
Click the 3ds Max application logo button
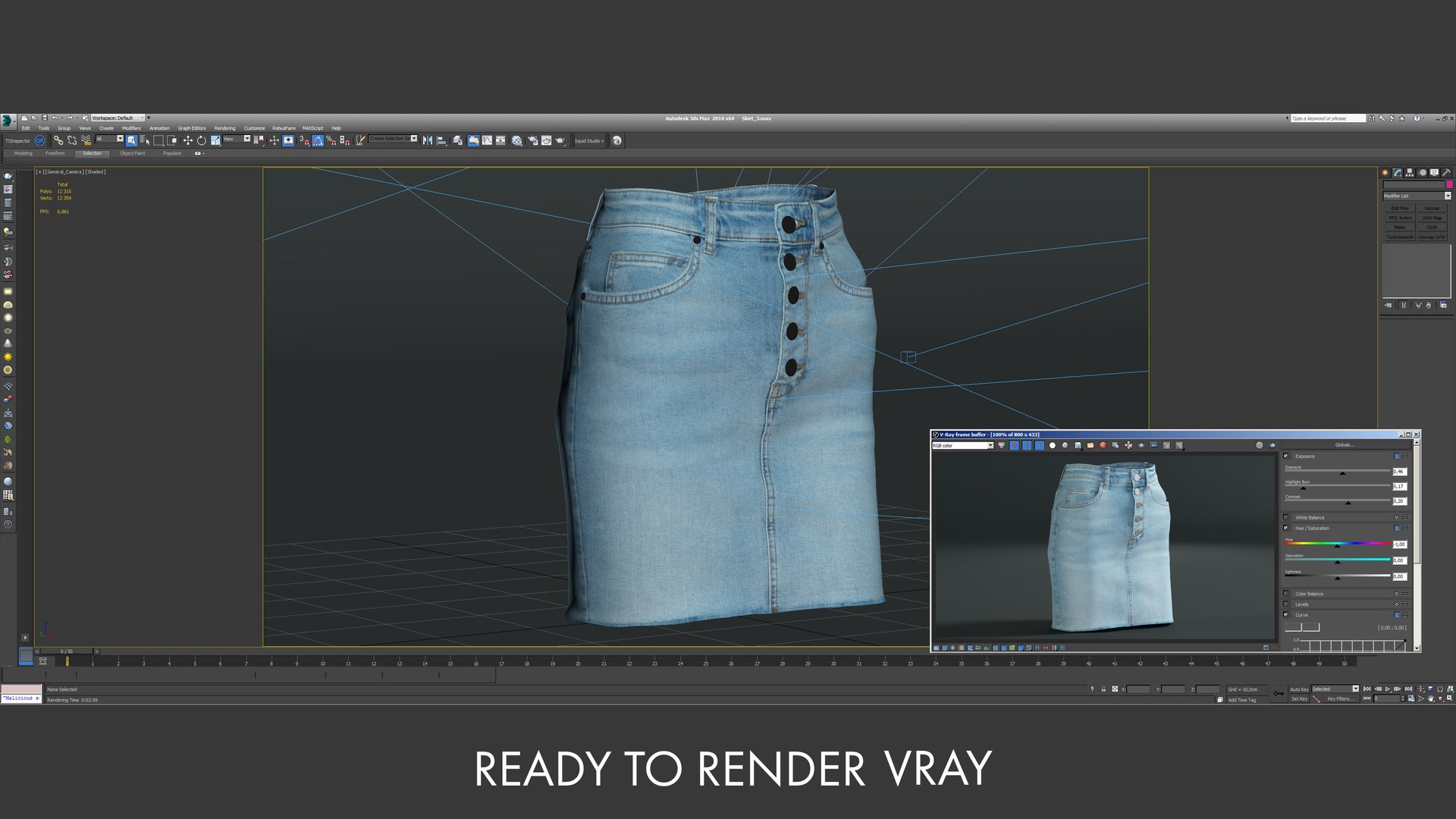8,120
